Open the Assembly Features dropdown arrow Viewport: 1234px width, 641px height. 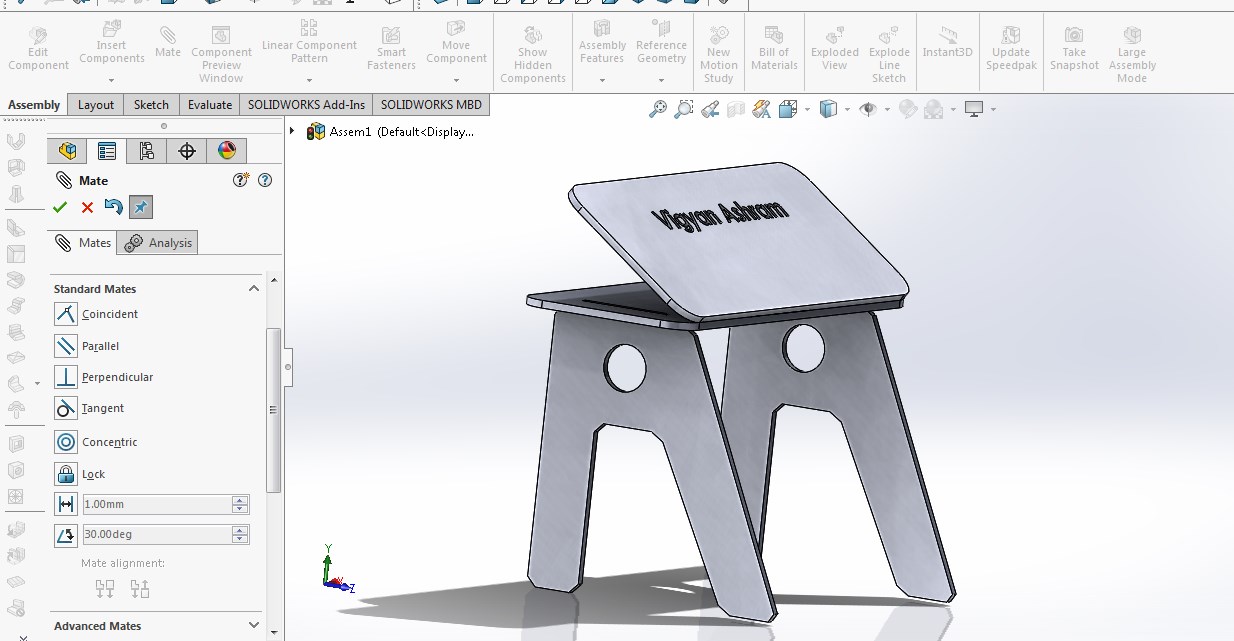pyautogui.click(x=602, y=80)
